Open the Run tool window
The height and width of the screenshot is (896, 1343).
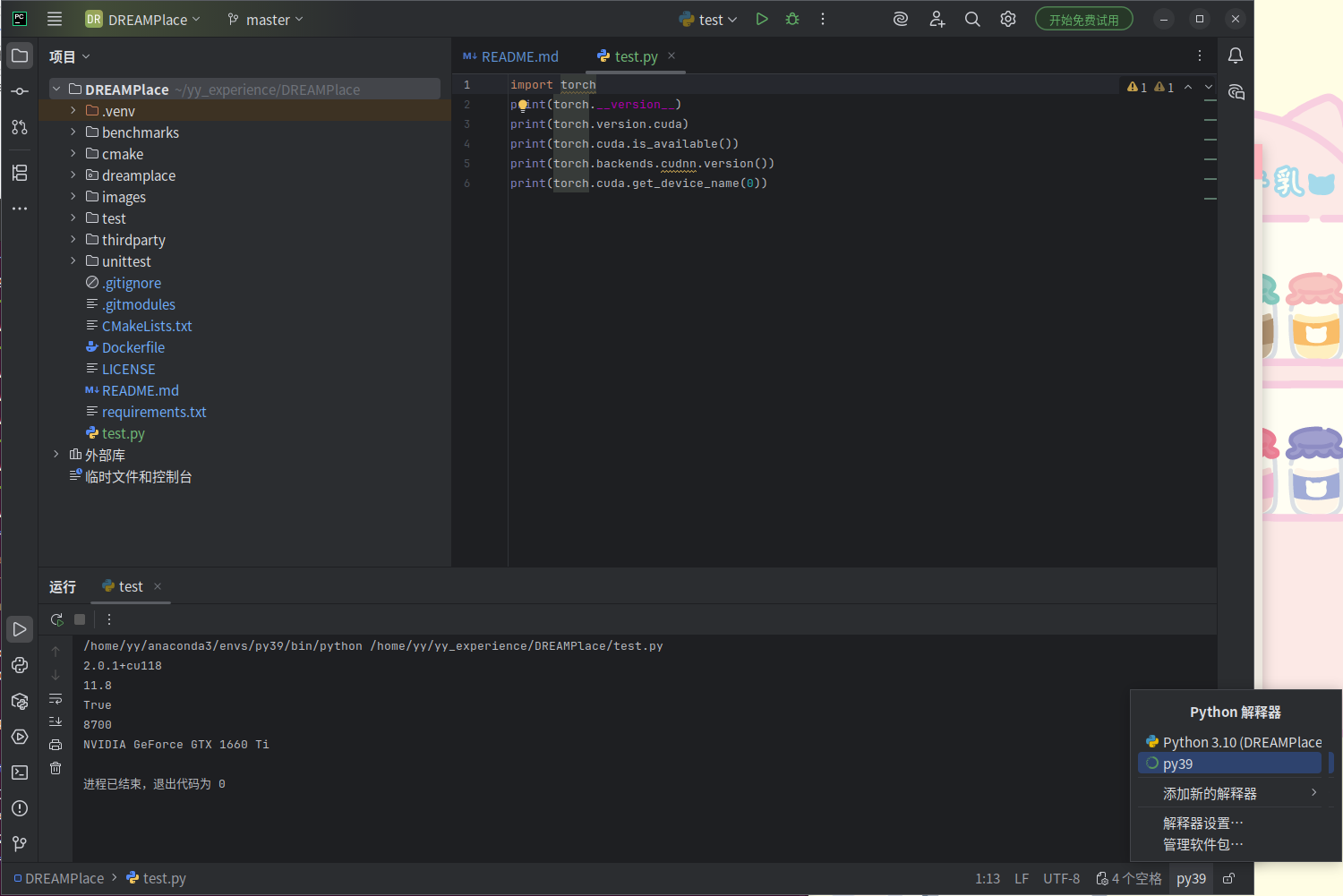point(20,629)
